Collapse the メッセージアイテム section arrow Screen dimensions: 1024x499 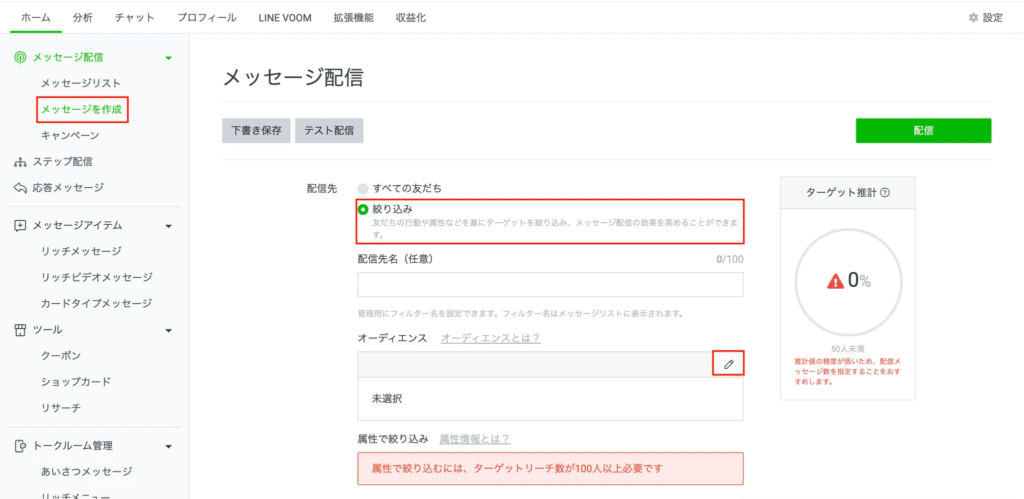pyautogui.click(x=169, y=226)
